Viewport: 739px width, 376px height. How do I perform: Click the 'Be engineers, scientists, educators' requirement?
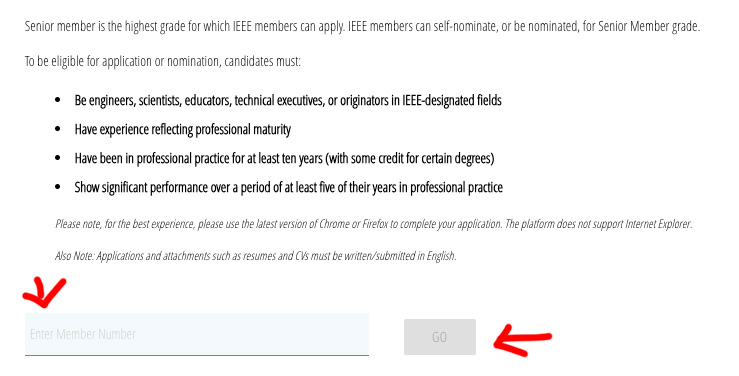click(x=288, y=100)
